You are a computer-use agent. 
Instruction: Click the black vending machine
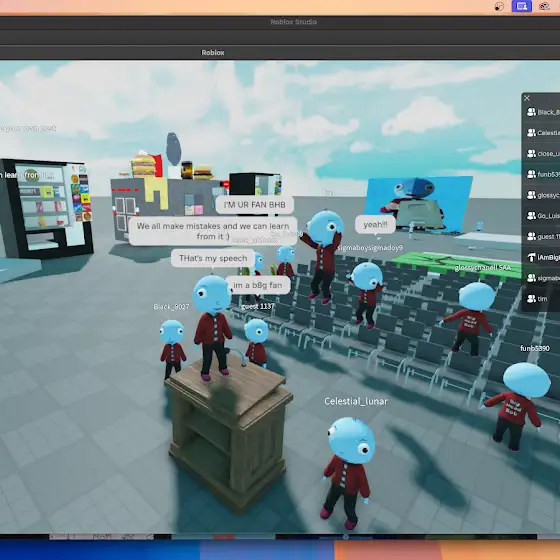[46, 208]
